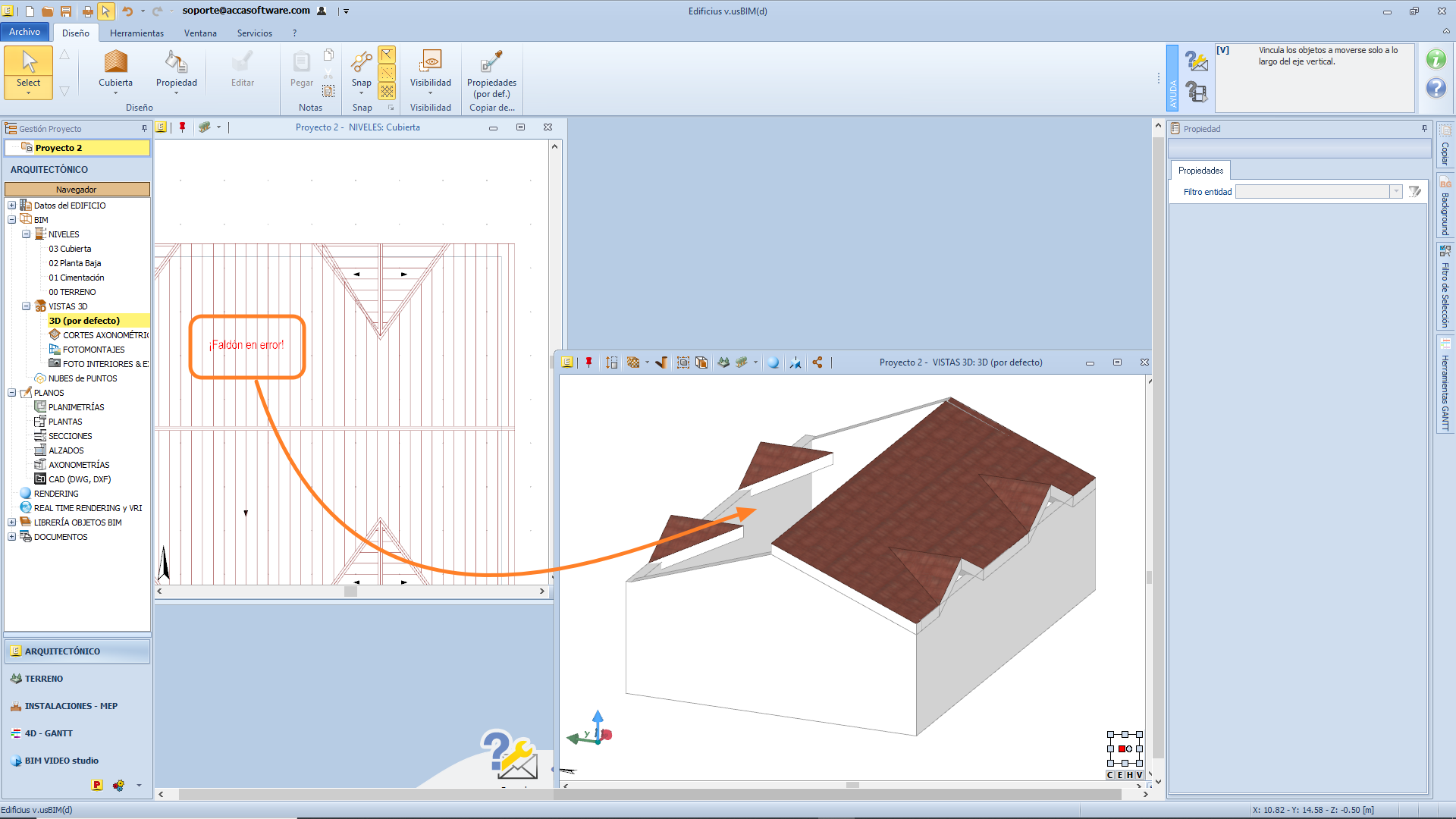Open the Filtro entidad dropdown
The width and height of the screenshot is (1456, 819).
1395,192
